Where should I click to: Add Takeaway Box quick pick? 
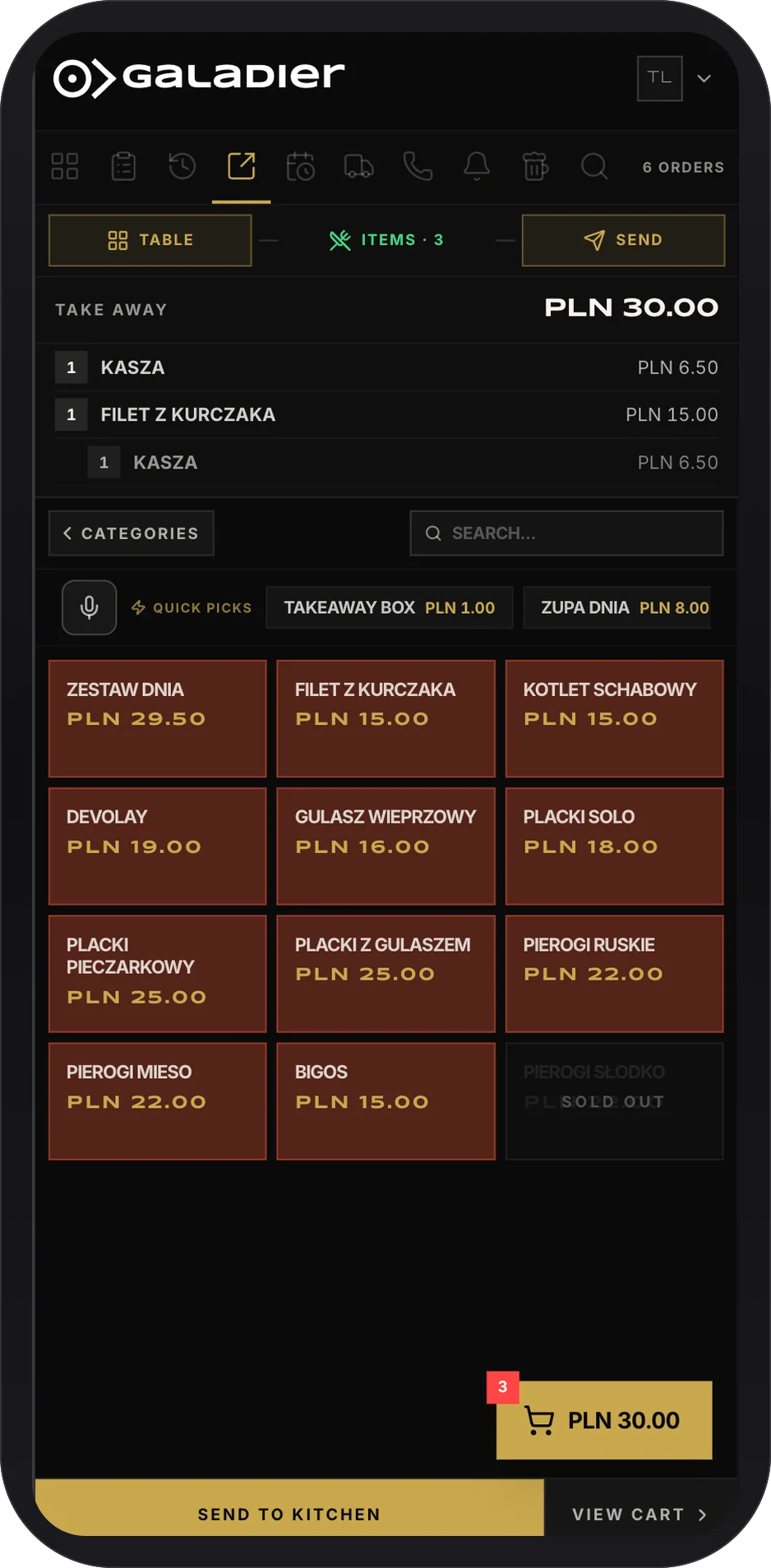[390, 608]
